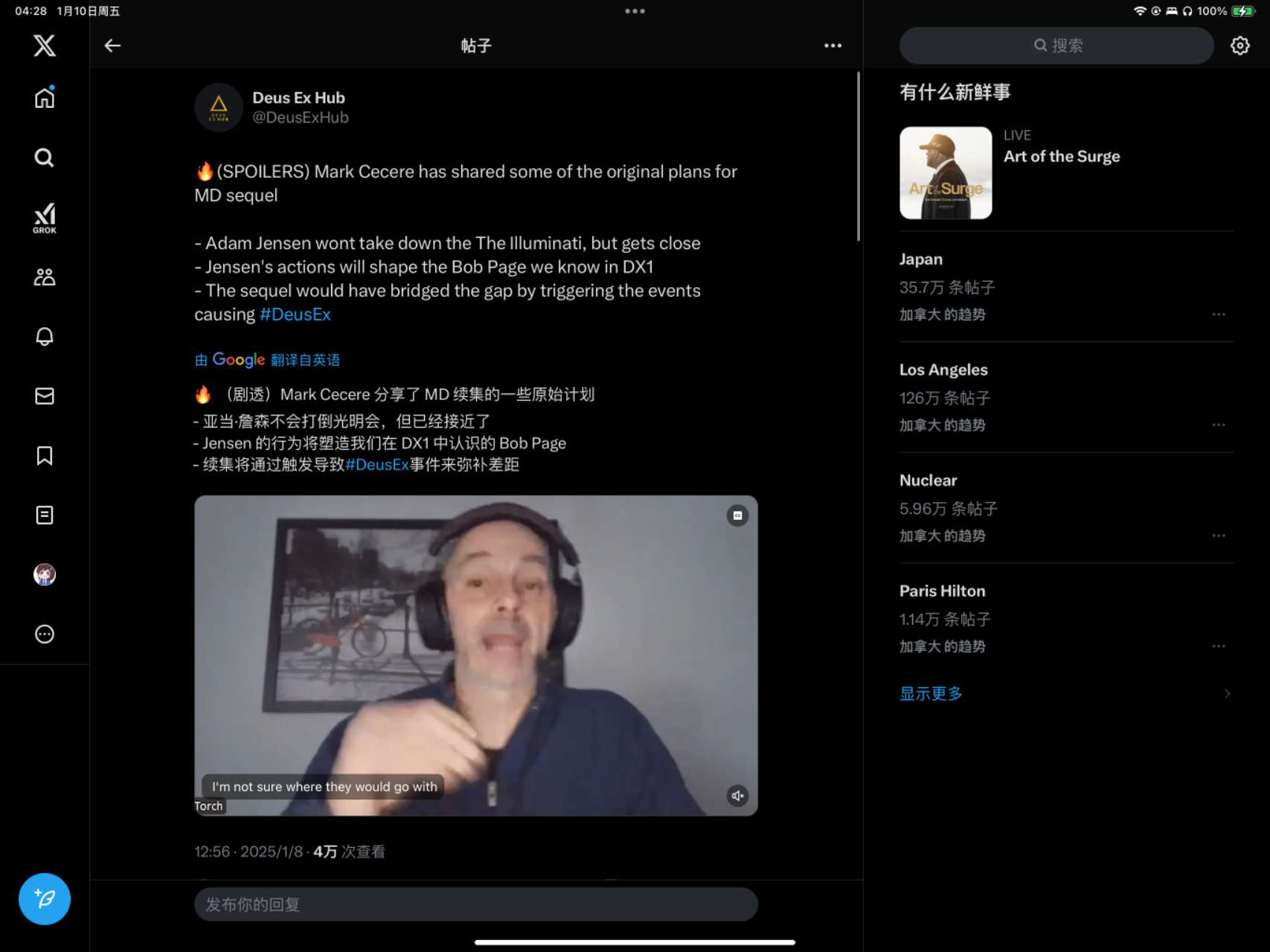The height and width of the screenshot is (952, 1270).
Task: Open the #DeusEx hashtag in original post
Action: [x=295, y=315]
